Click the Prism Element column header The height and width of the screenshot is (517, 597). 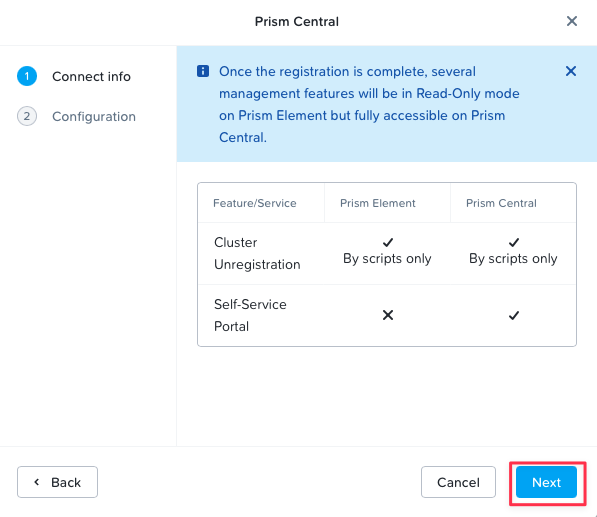tap(377, 203)
